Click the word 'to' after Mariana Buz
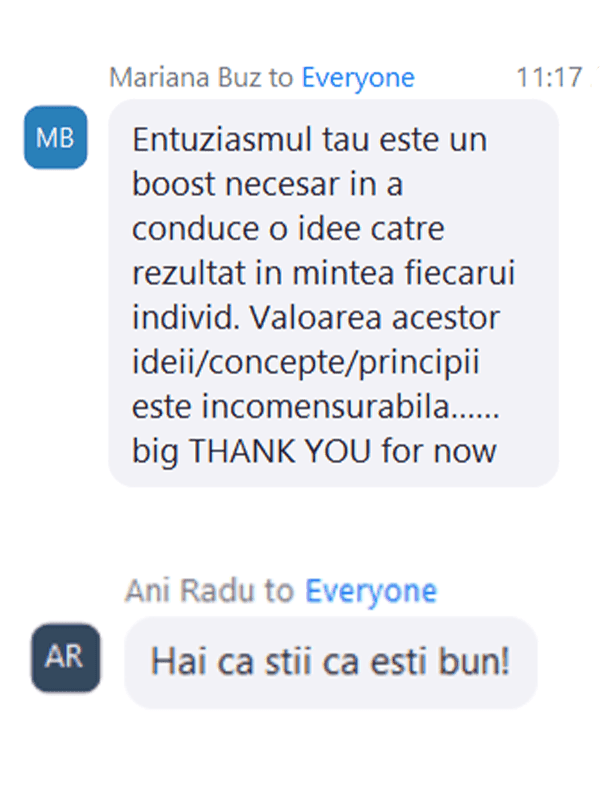 click(281, 78)
